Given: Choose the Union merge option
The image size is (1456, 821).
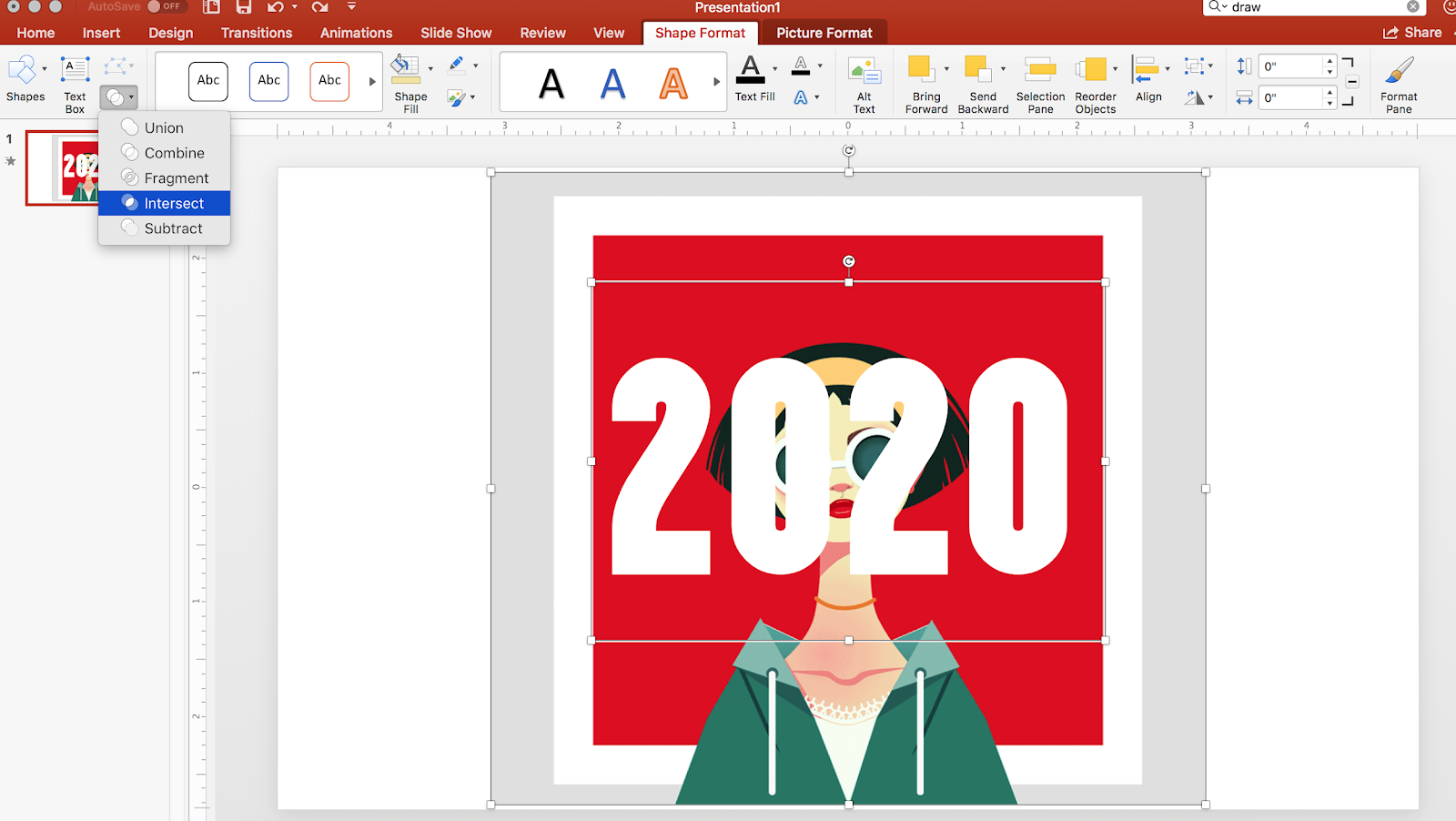Looking at the screenshot, I should point(165,127).
